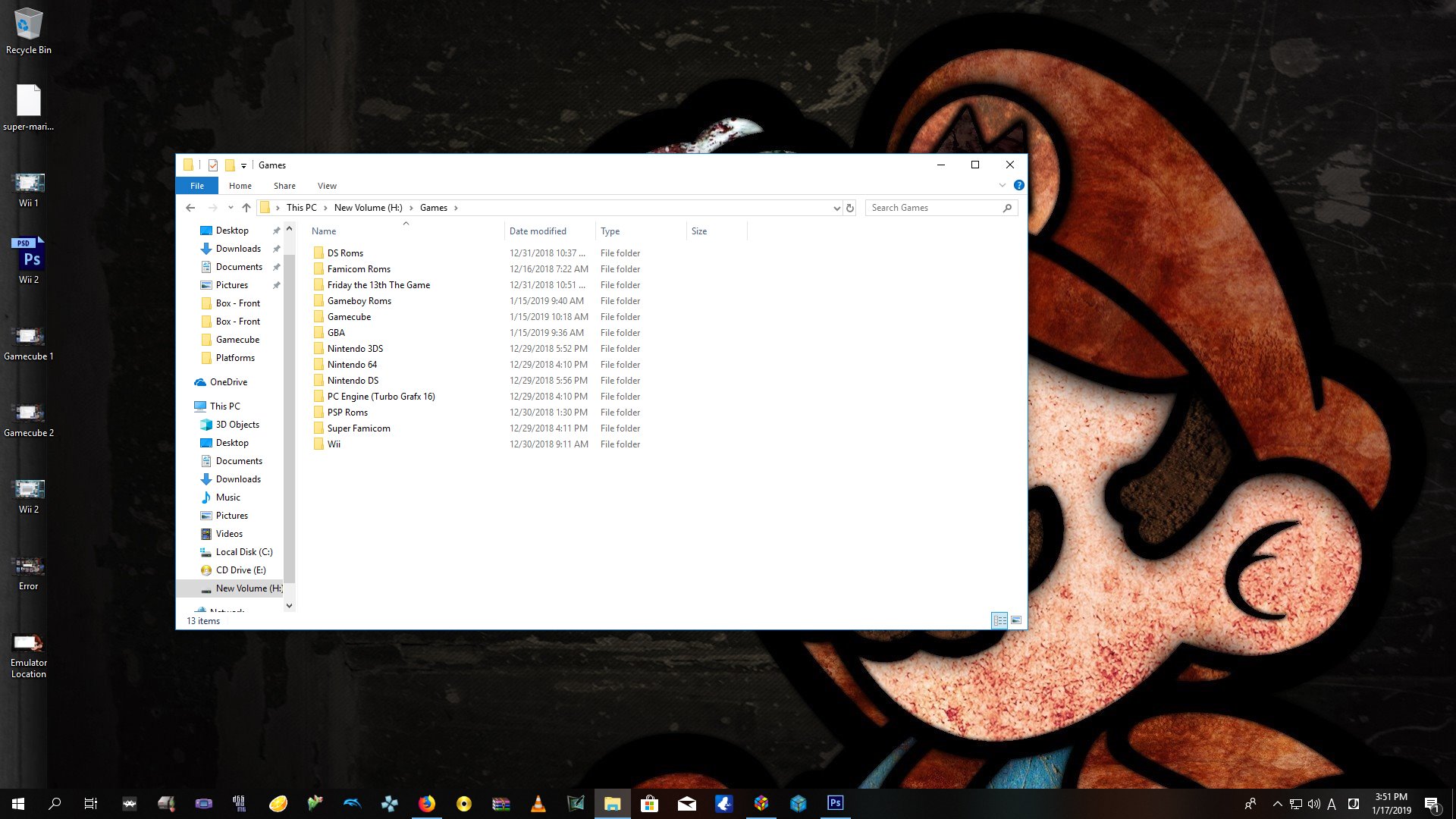
Task: Refresh the Games folder view
Action: coord(850,208)
